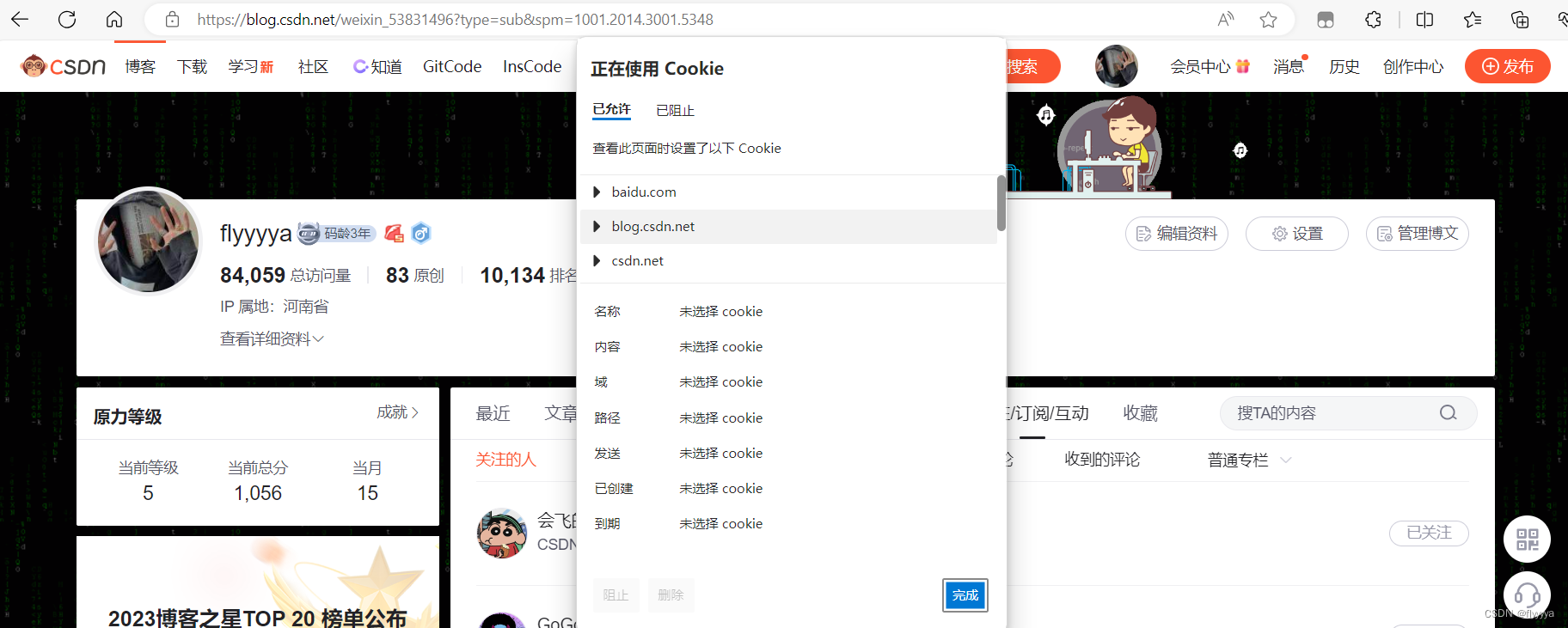1568x628 pixels.
Task: Open the 最近 tab
Action: (x=493, y=414)
